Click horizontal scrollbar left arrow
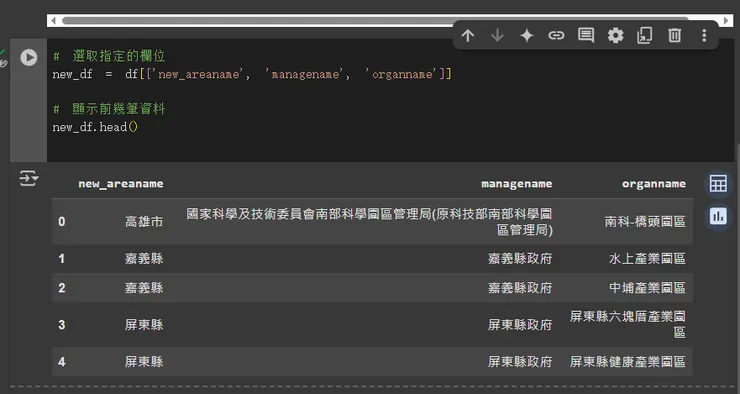This screenshot has width=740, height=394. 53,20
